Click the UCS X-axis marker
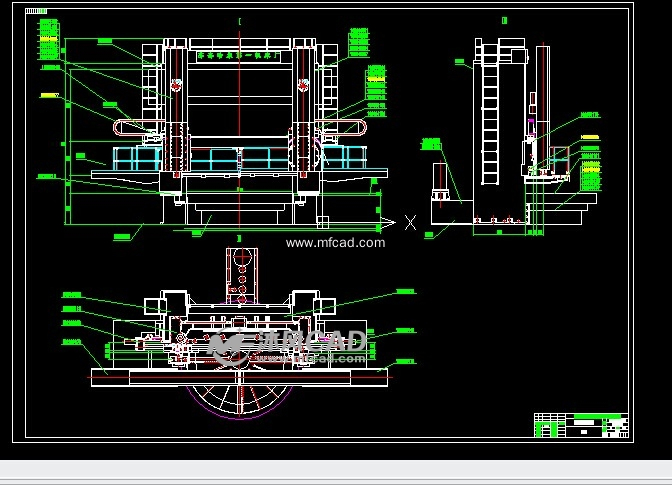The image size is (672, 485). (409, 223)
